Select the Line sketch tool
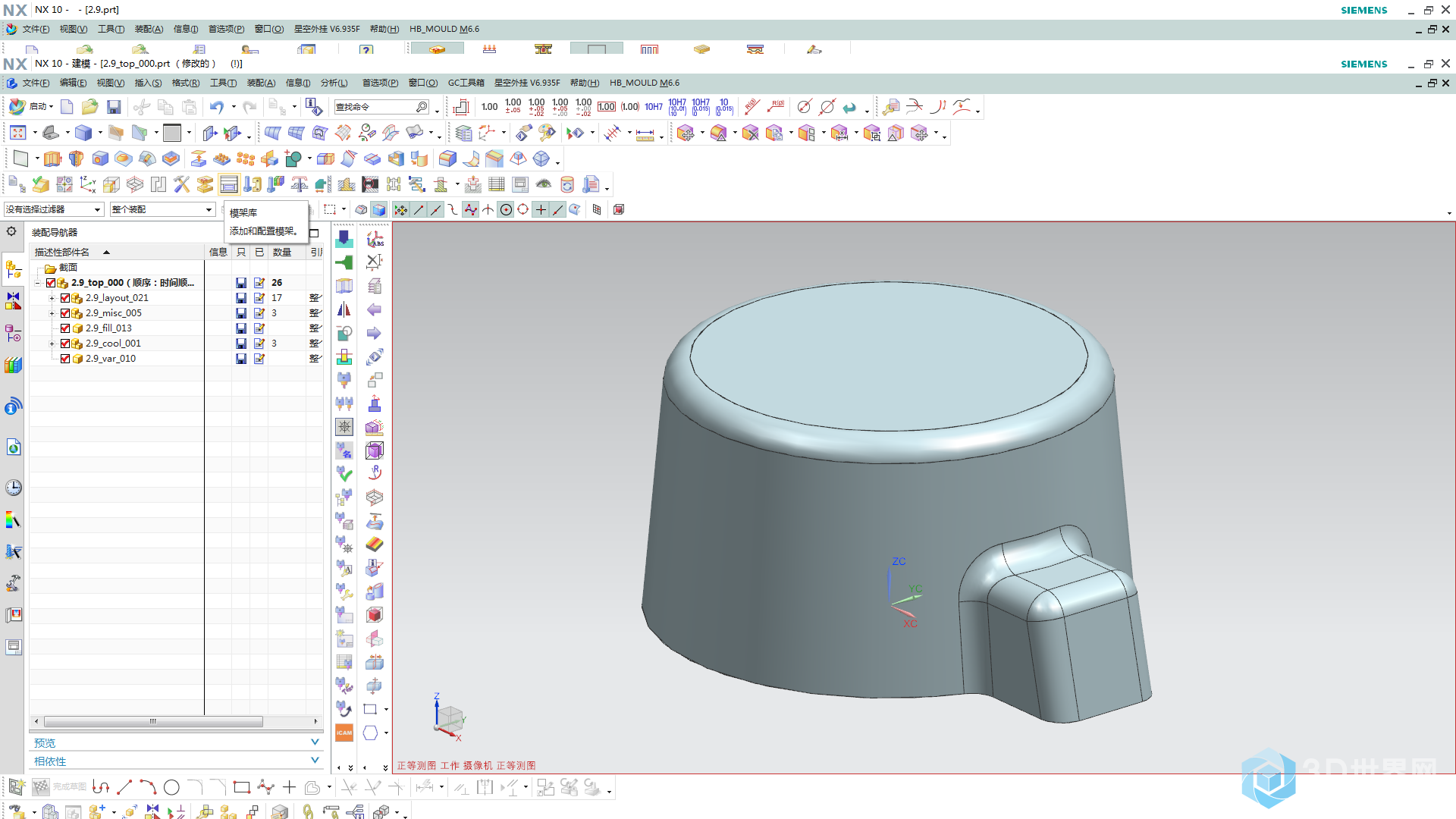 coord(124,788)
